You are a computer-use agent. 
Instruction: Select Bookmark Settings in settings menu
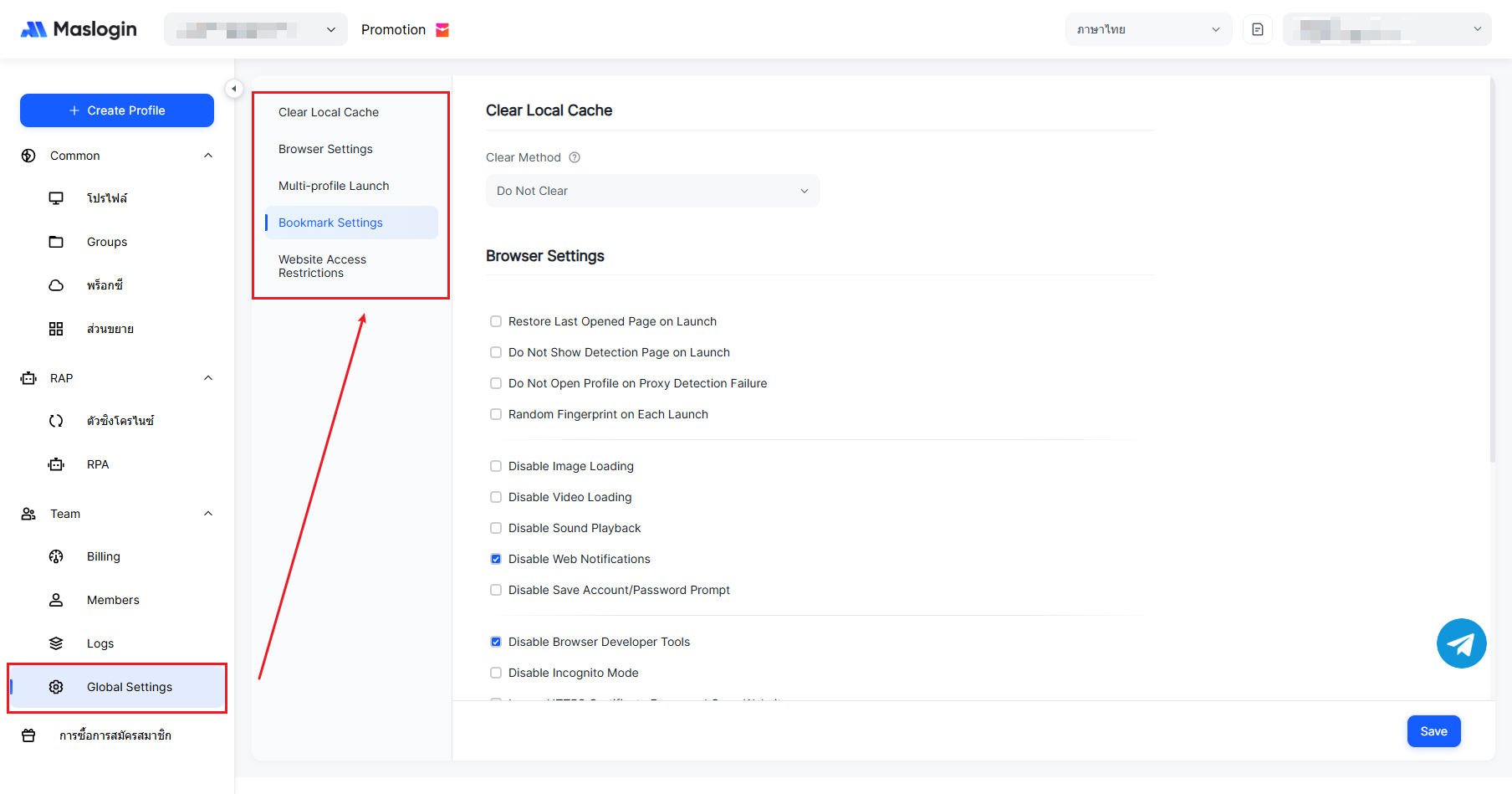click(x=330, y=223)
